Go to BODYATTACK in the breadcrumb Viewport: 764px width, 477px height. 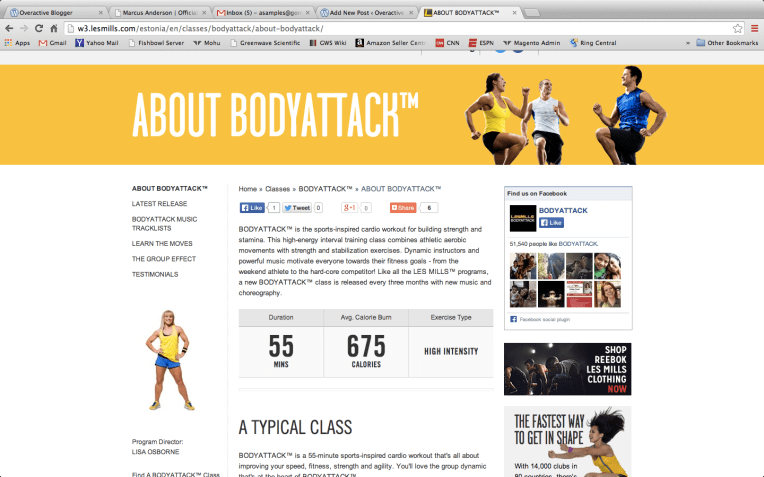click(x=325, y=189)
